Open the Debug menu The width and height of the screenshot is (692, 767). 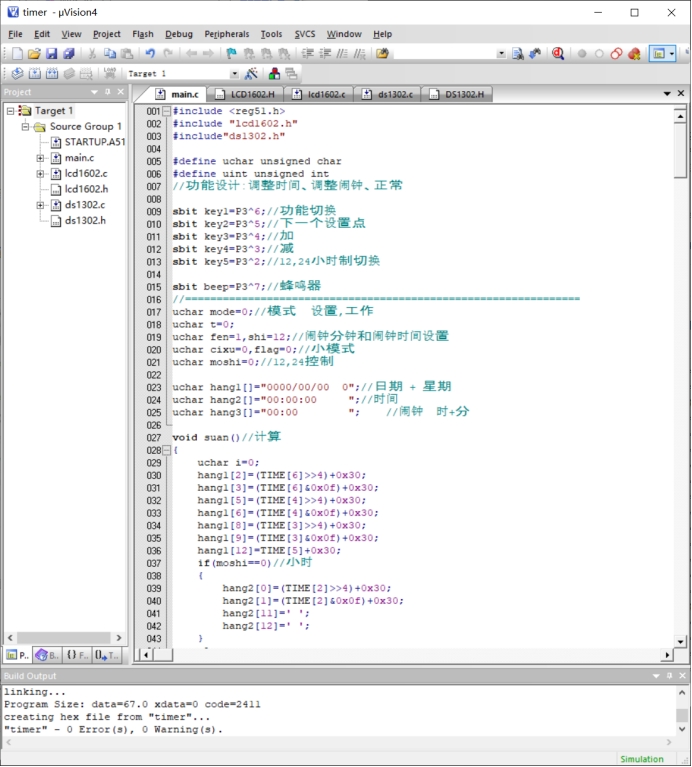pos(179,34)
